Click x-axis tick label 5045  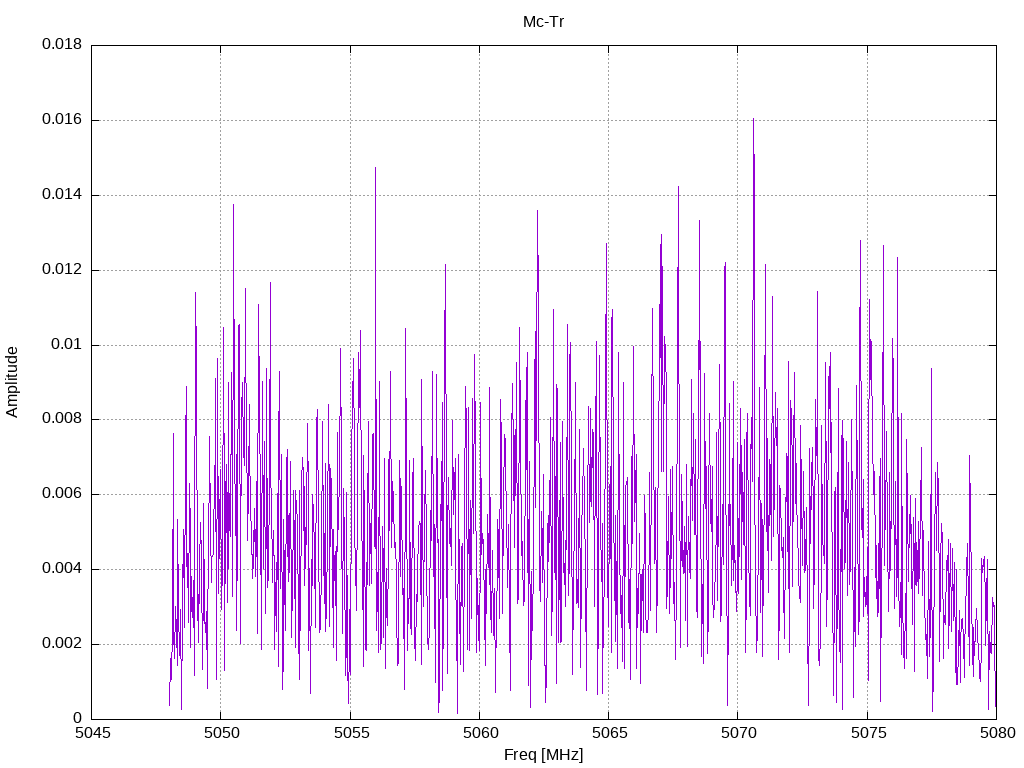pyautogui.click(x=92, y=733)
